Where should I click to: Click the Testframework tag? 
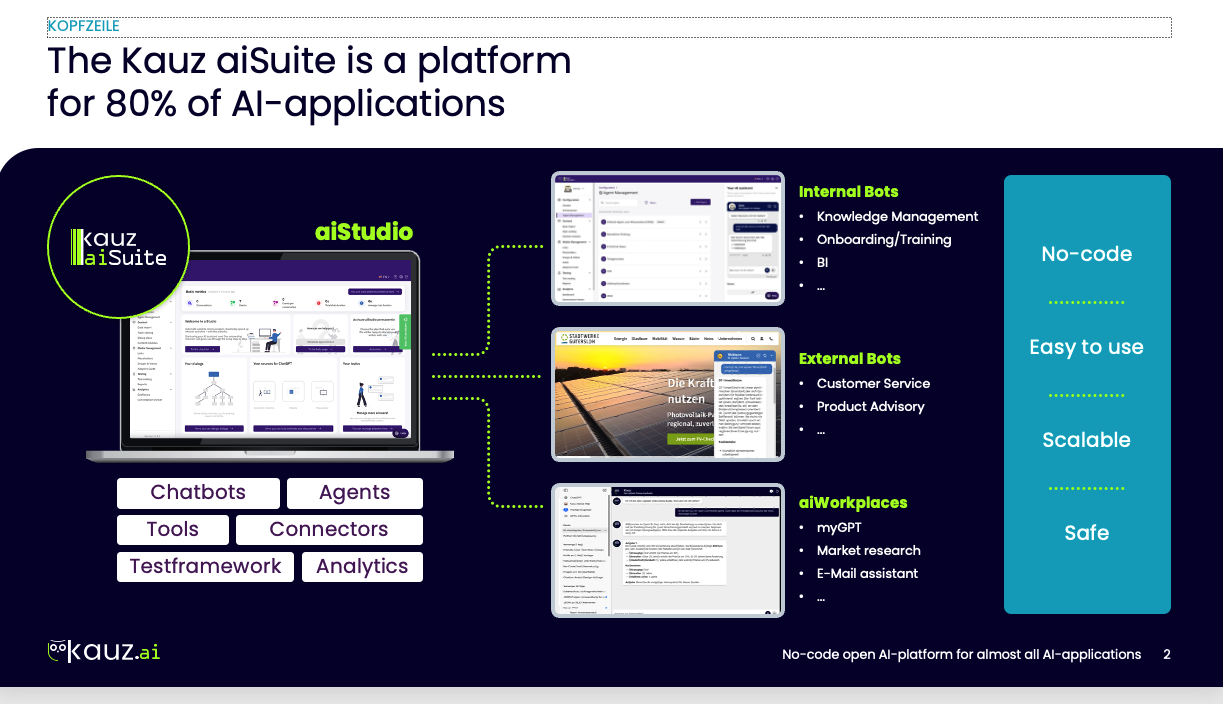pos(205,567)
